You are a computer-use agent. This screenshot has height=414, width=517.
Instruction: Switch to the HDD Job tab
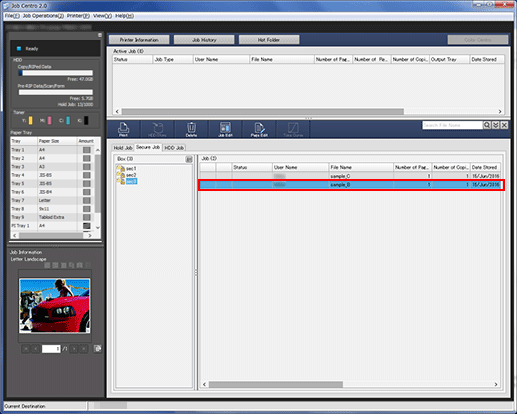coord(174,148)
